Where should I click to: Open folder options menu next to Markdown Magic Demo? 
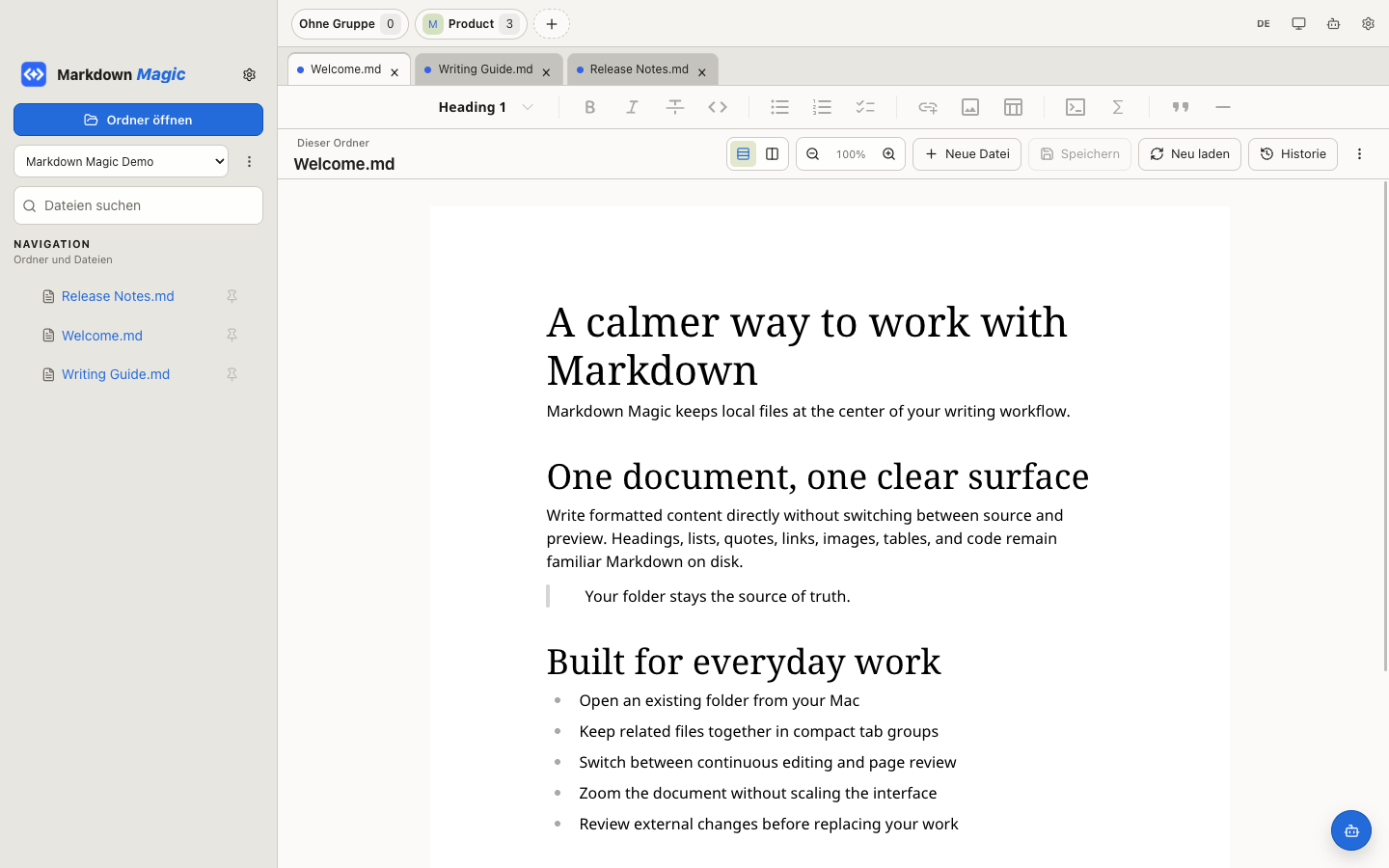[249, 161]
